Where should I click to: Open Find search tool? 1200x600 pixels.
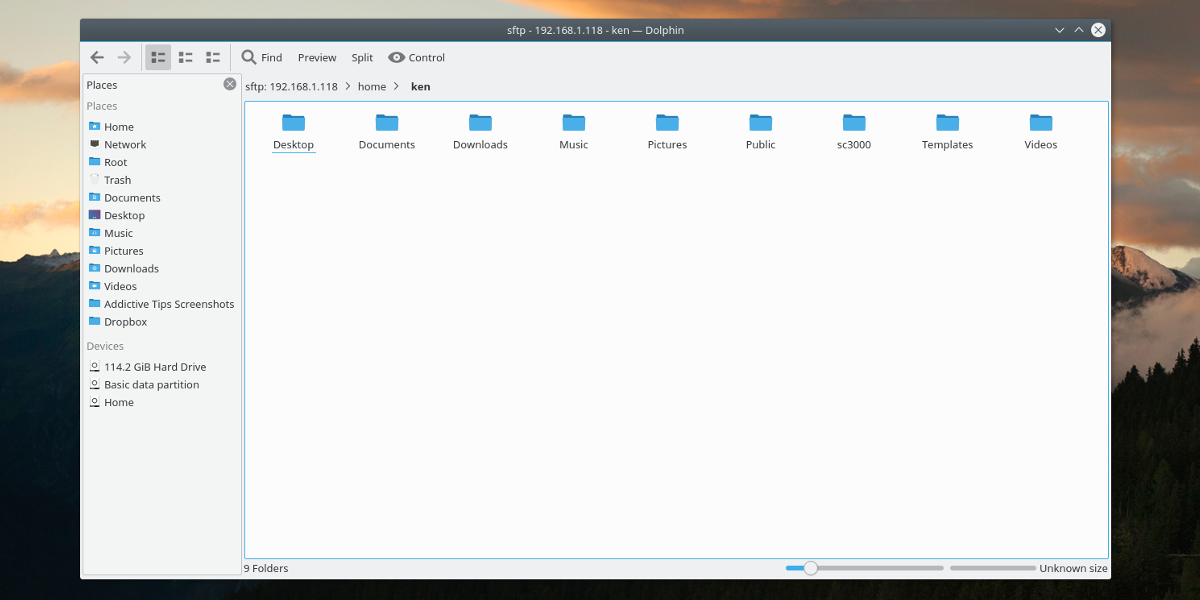point(262,58)
